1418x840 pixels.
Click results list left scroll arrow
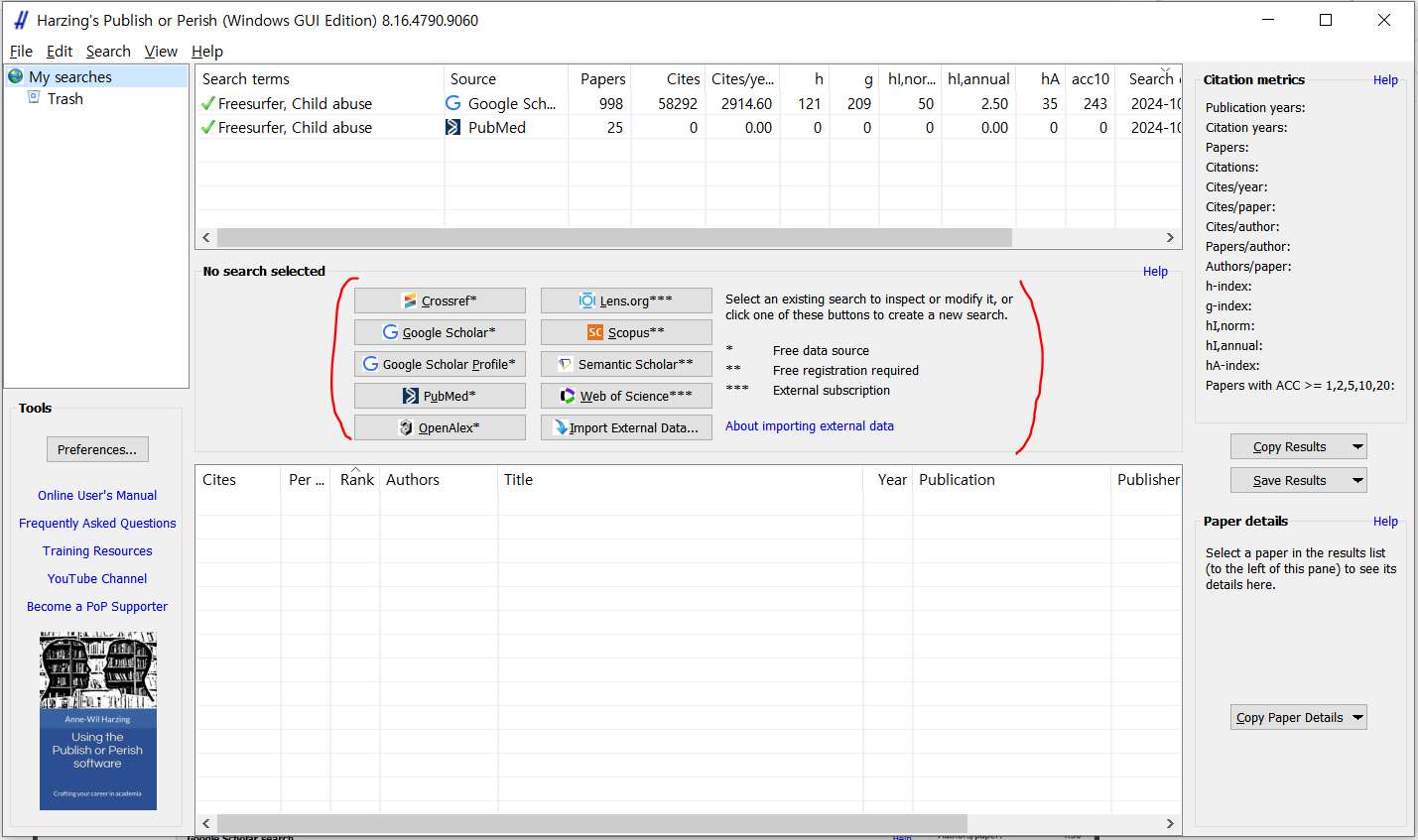[x=206, y=824]
